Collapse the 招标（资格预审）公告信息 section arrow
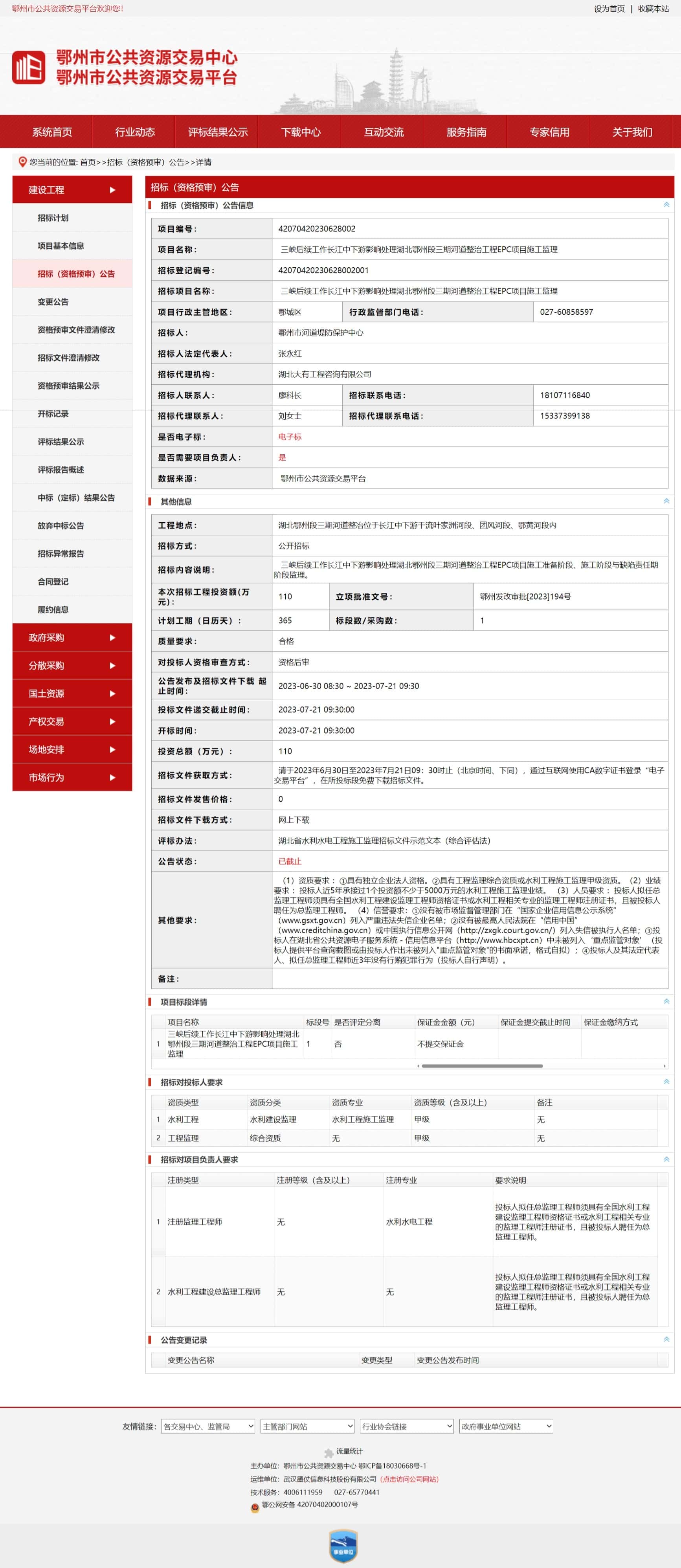Image resolution: width=681 pixels, height=1568 pixels. 666,205
